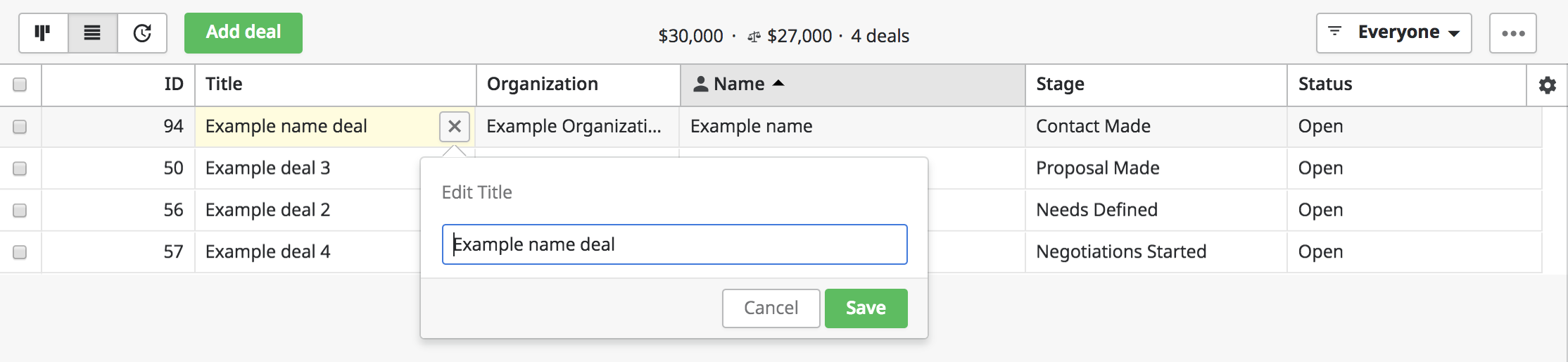Check the box for deal 94
Viewport: 1568px width, 362px height.
point(20,127)
